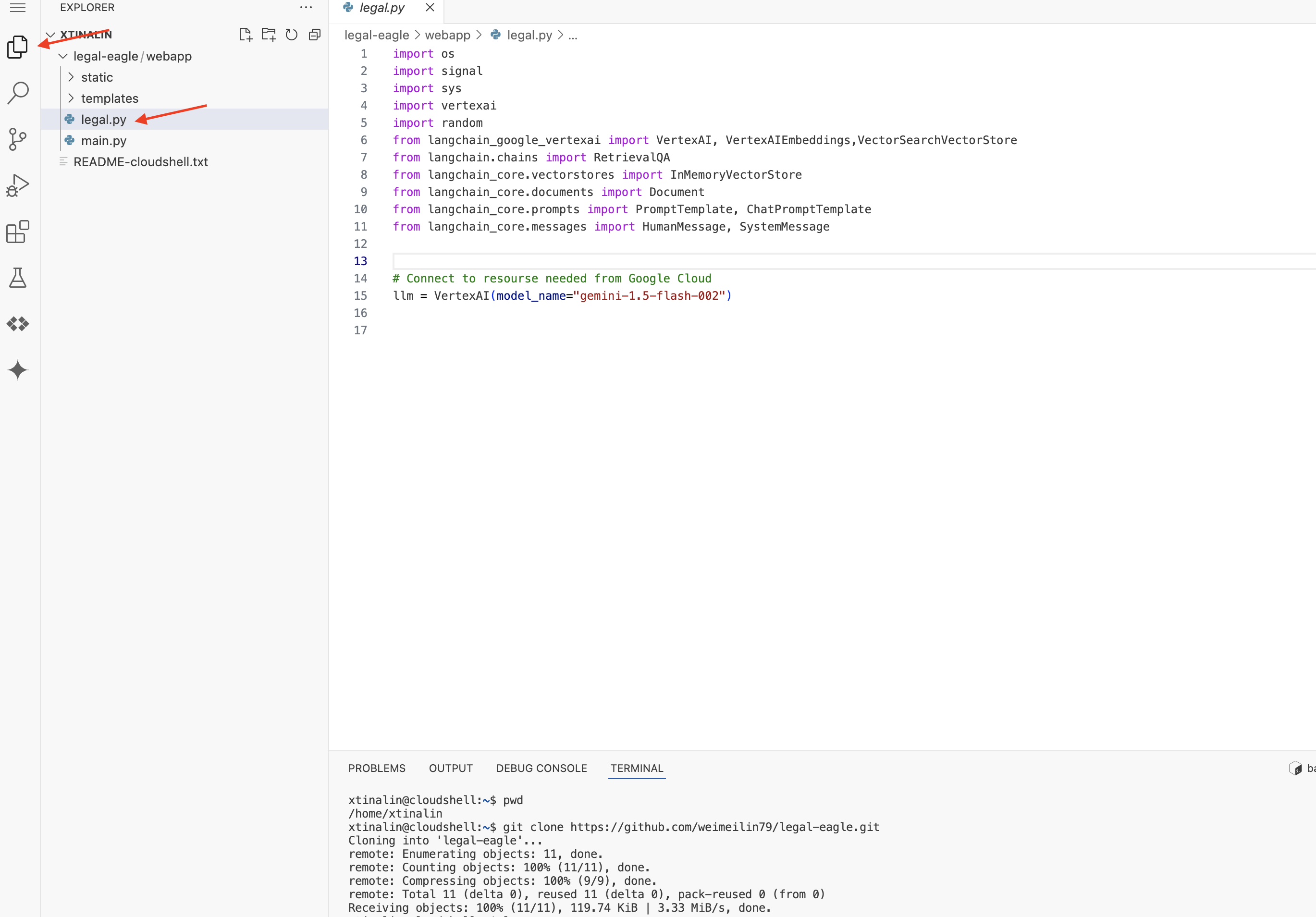
Task: Click the webapp breadcrumb segment
Action: (447, 36)
